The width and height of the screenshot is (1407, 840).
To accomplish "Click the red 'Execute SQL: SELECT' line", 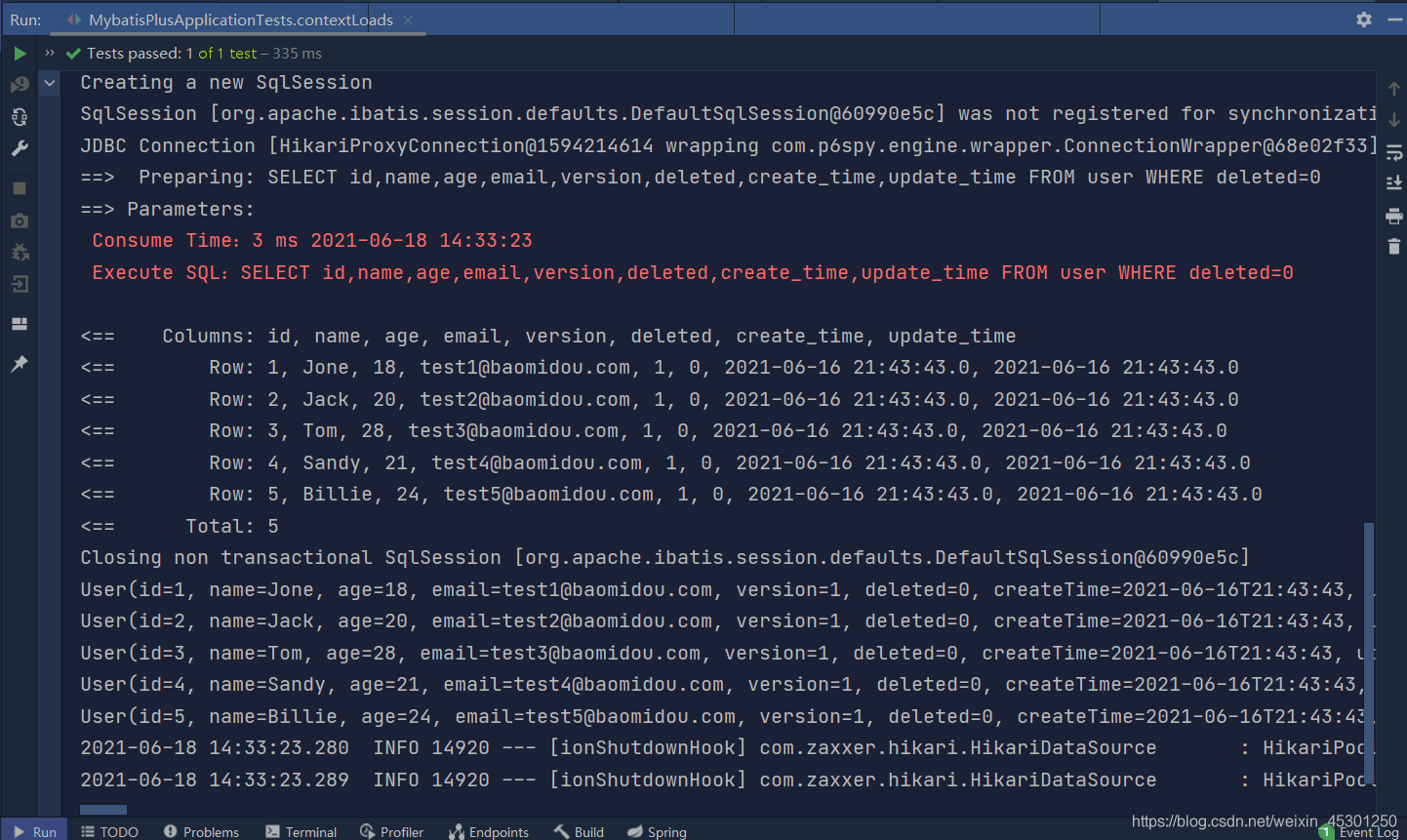I will pyautogui.click(x=693, y=273).
